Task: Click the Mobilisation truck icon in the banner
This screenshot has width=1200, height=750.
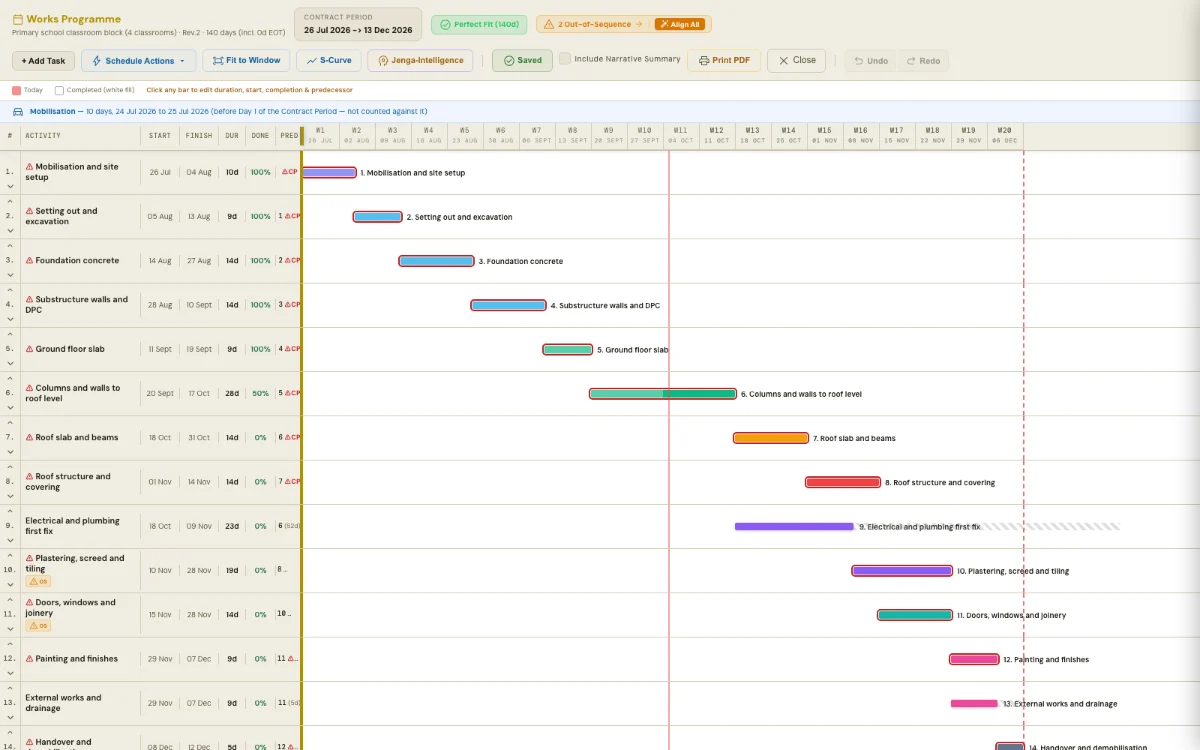Action: (x=18, y=112)
